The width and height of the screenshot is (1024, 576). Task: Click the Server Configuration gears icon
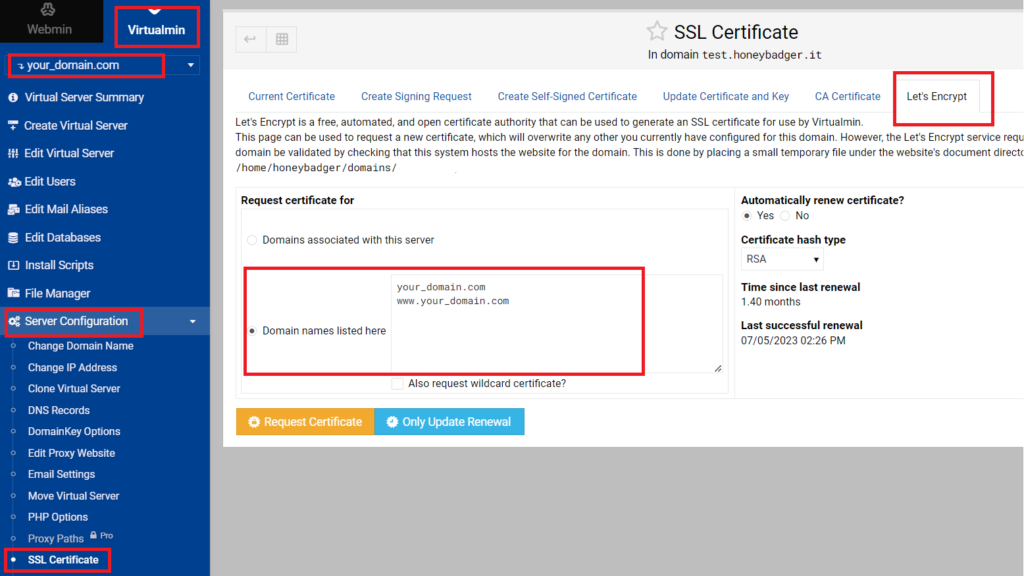[x=15, y=322]
